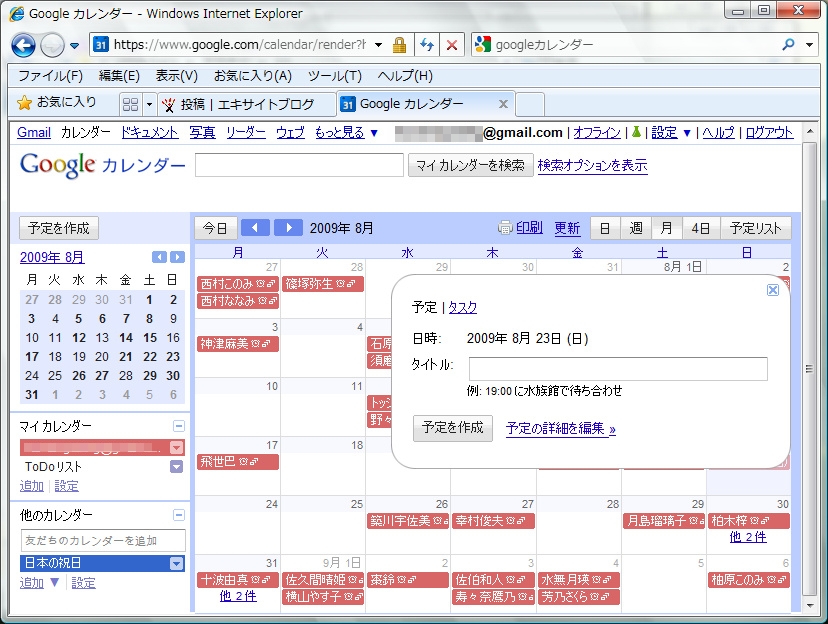Collapse the マイ カレンダー section
Viewport: 828px width, 624px height.
tap(179, 426)
